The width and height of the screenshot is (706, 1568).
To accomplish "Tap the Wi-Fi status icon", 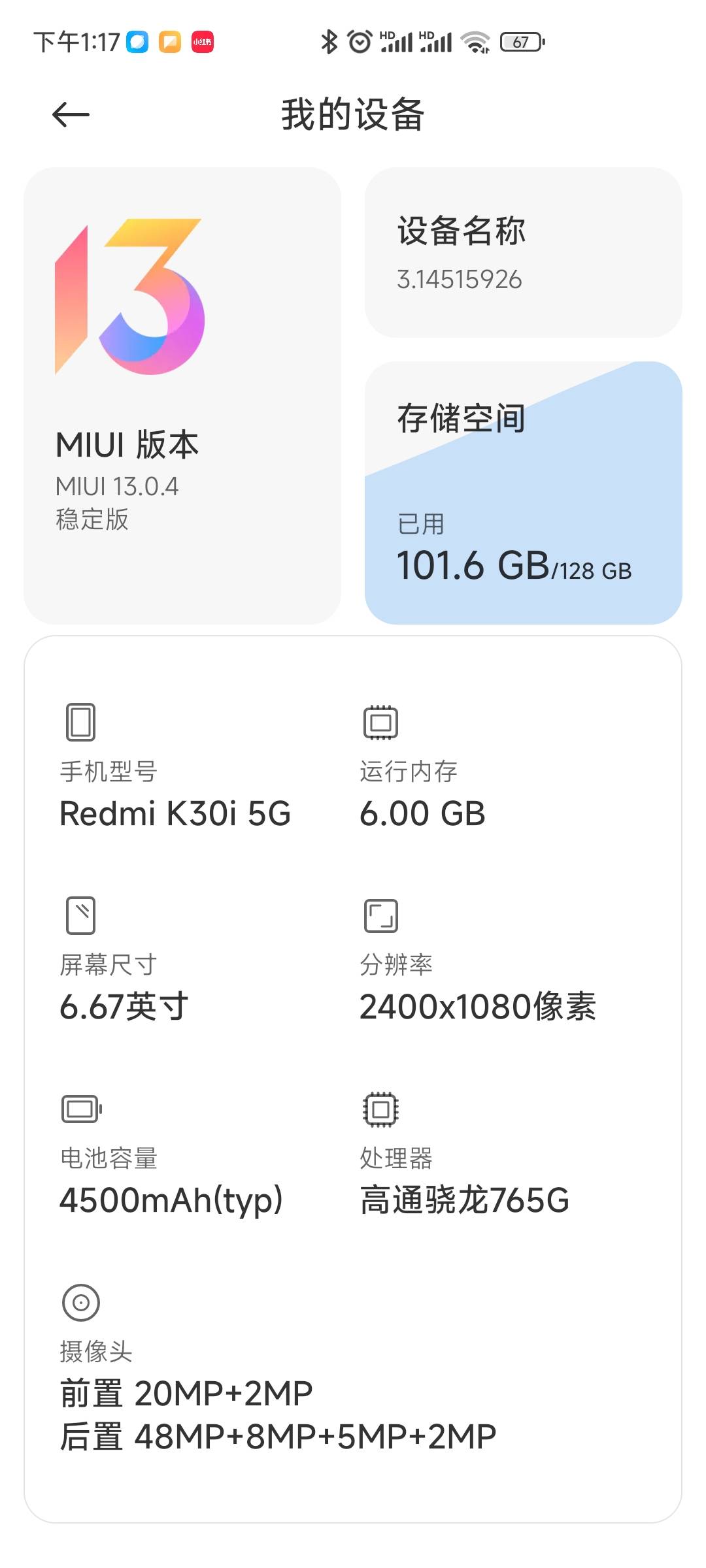I will 475,42.
